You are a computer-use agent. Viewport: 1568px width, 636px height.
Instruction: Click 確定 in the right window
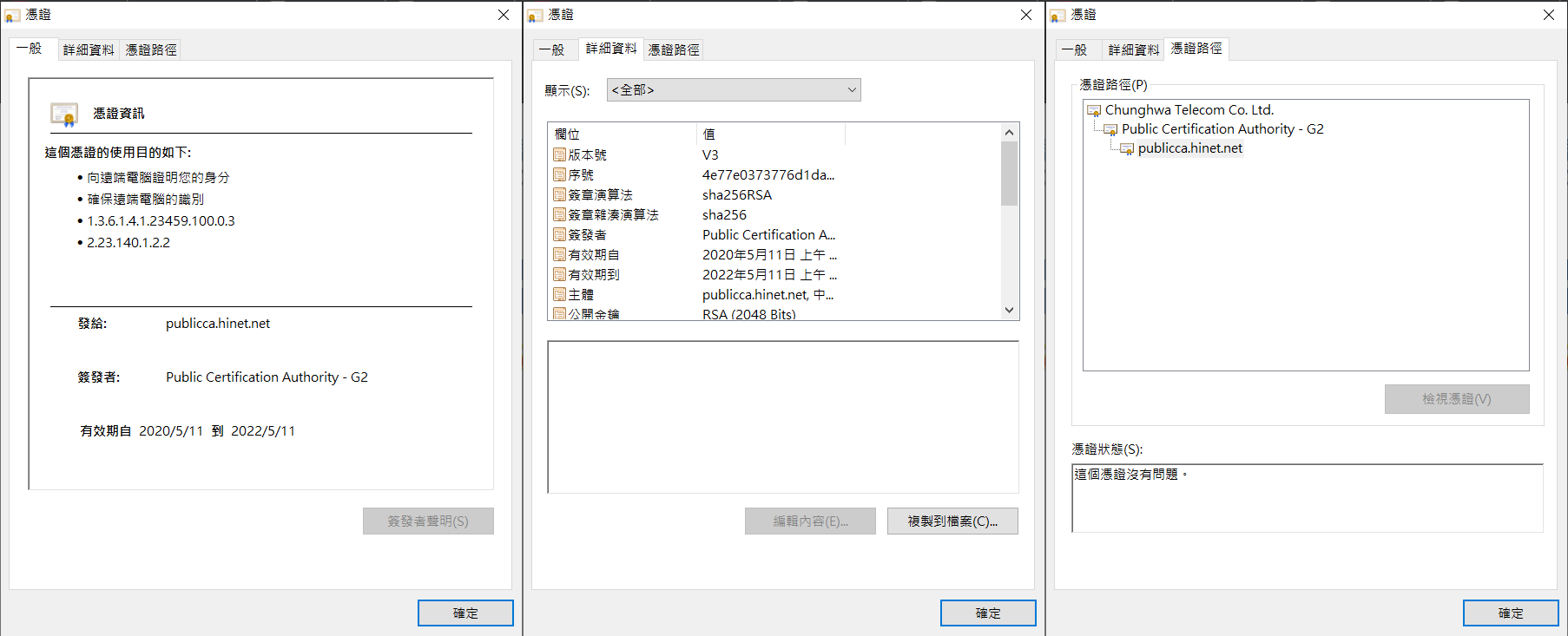pos(1511,613)
